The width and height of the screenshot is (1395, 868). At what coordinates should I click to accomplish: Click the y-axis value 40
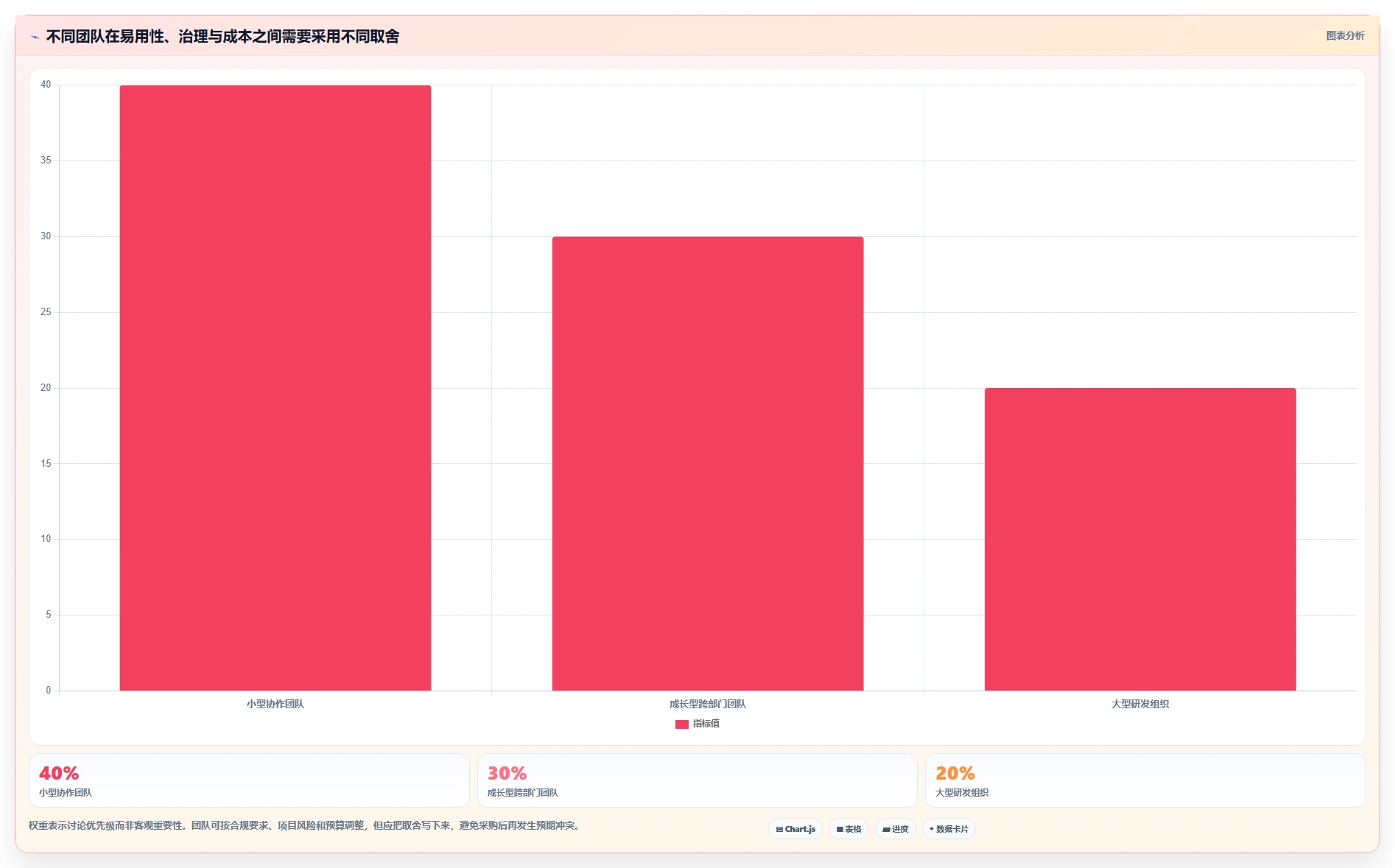[46, 85]
